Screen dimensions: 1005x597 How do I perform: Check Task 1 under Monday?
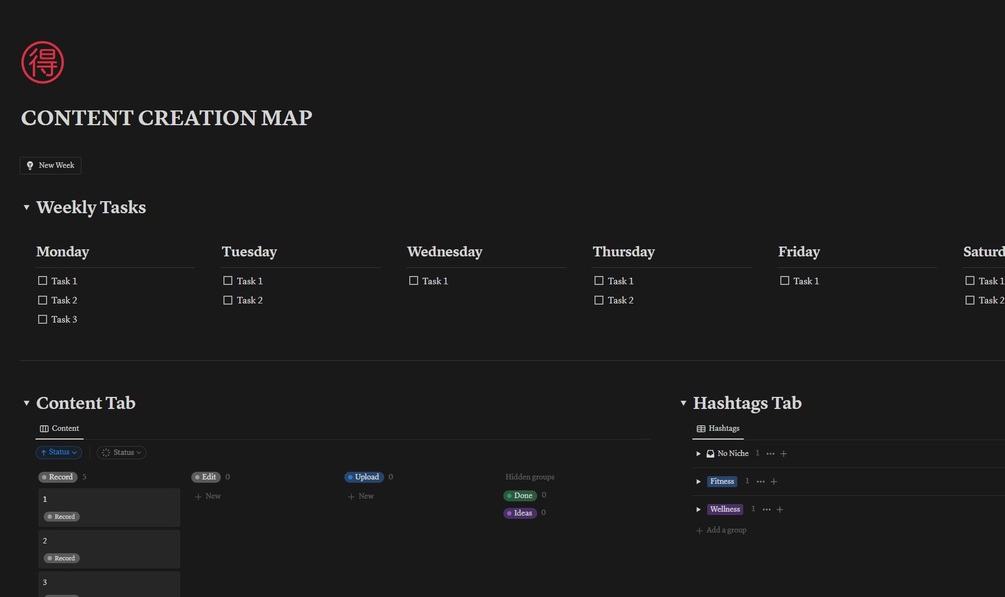pos(42,281)
